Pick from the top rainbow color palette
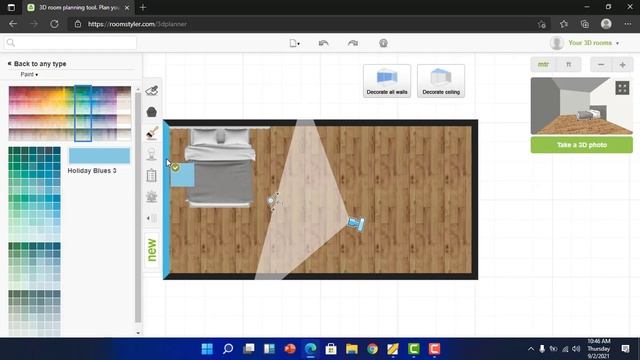Screen dimensions: 640x360 click(x=70, y=113)
